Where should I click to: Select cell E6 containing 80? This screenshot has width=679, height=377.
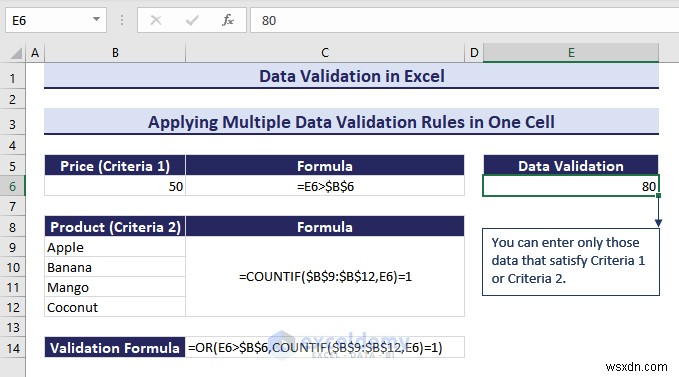click(x=571, y=186)
